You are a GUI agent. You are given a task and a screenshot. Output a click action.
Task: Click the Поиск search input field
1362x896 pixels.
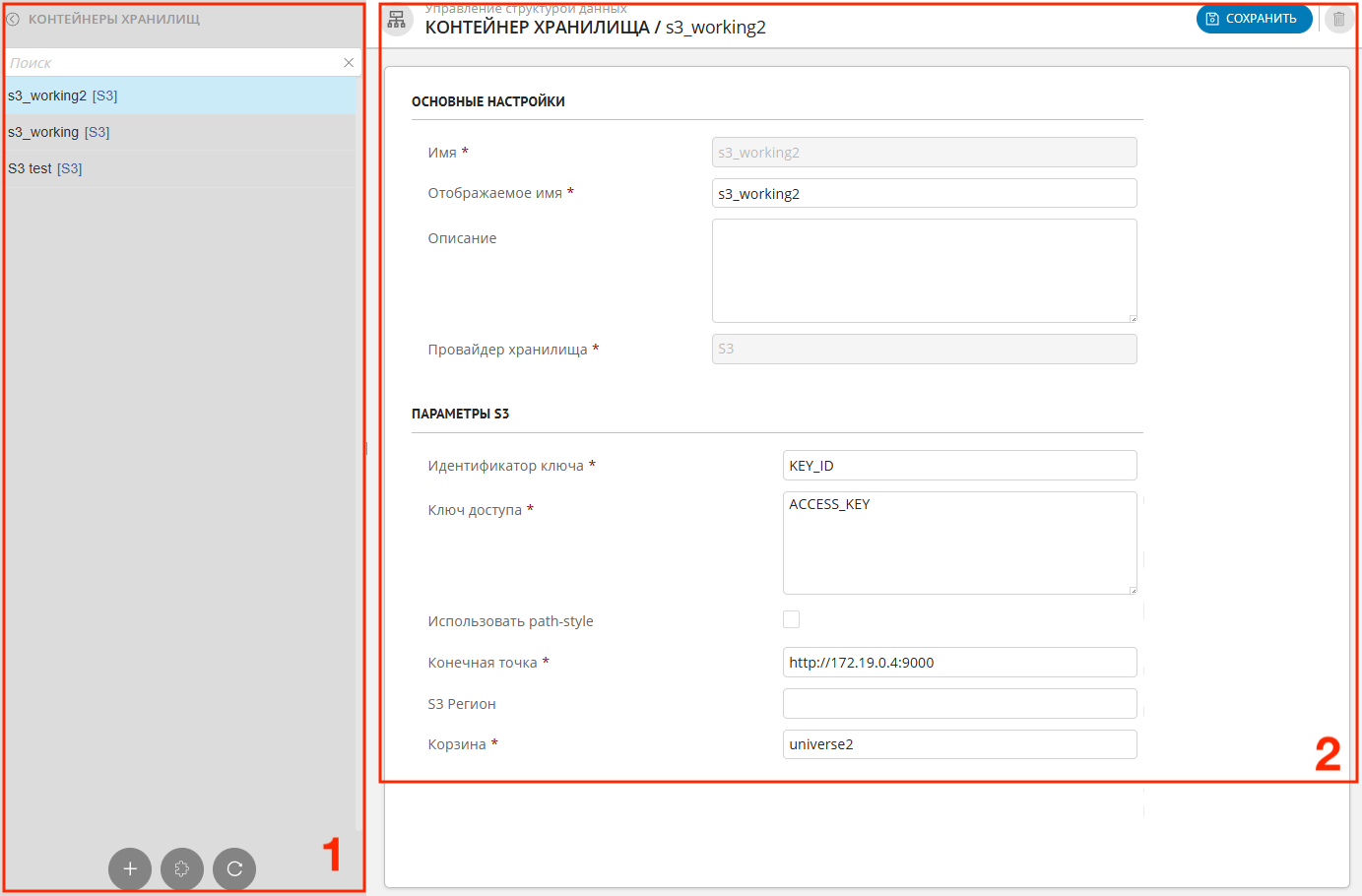[172, 63]
